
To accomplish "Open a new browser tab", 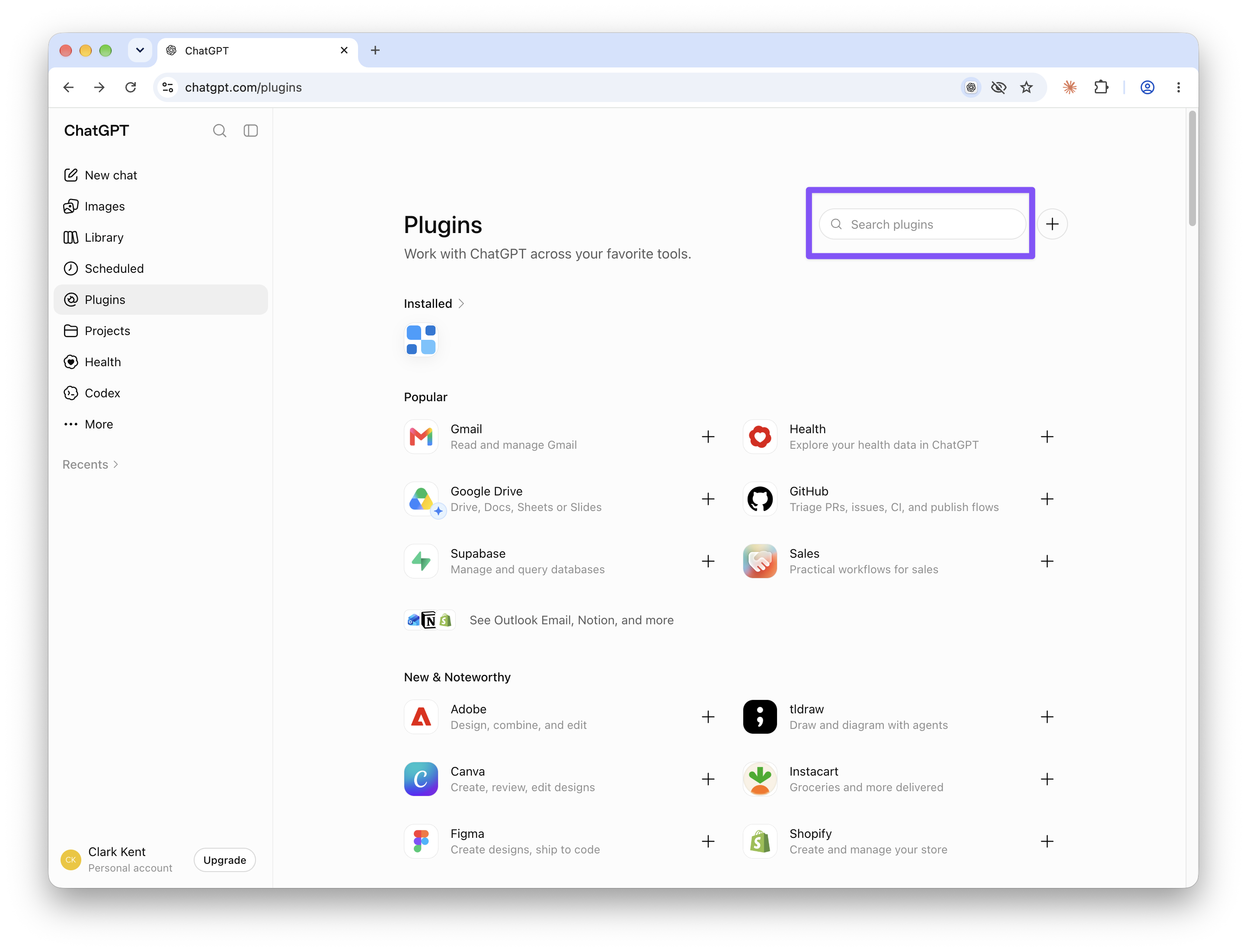I will coord(375,51).
